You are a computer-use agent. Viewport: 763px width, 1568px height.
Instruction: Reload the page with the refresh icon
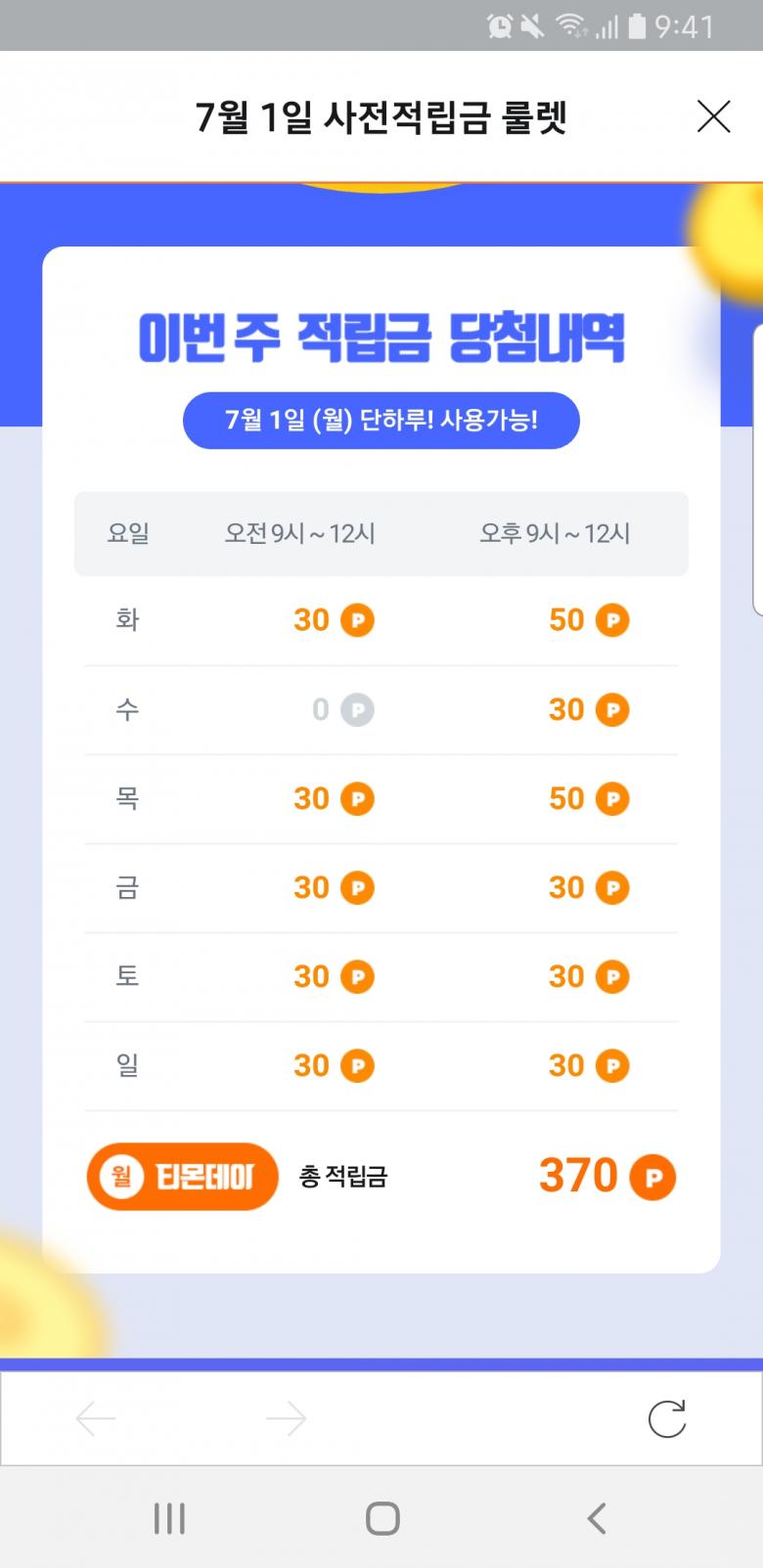[x=667, y=1418]
